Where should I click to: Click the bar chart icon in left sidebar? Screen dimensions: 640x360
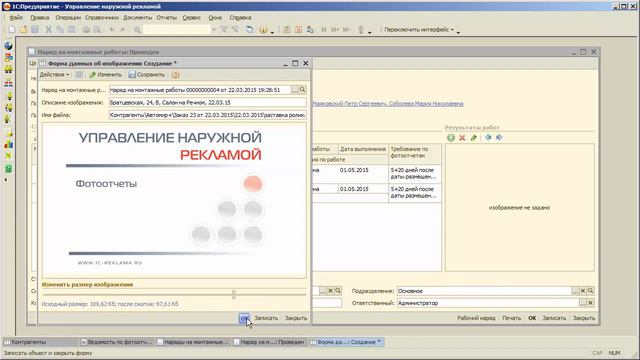pos(8,144)
